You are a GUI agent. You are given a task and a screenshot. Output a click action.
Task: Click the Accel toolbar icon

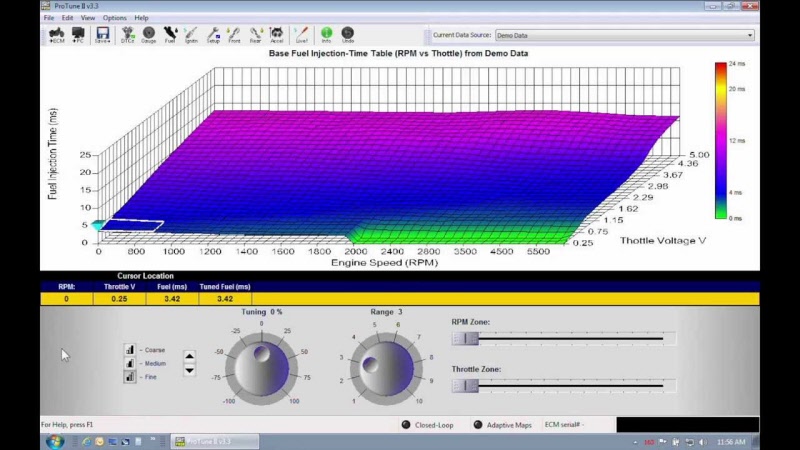coord(276,34)
